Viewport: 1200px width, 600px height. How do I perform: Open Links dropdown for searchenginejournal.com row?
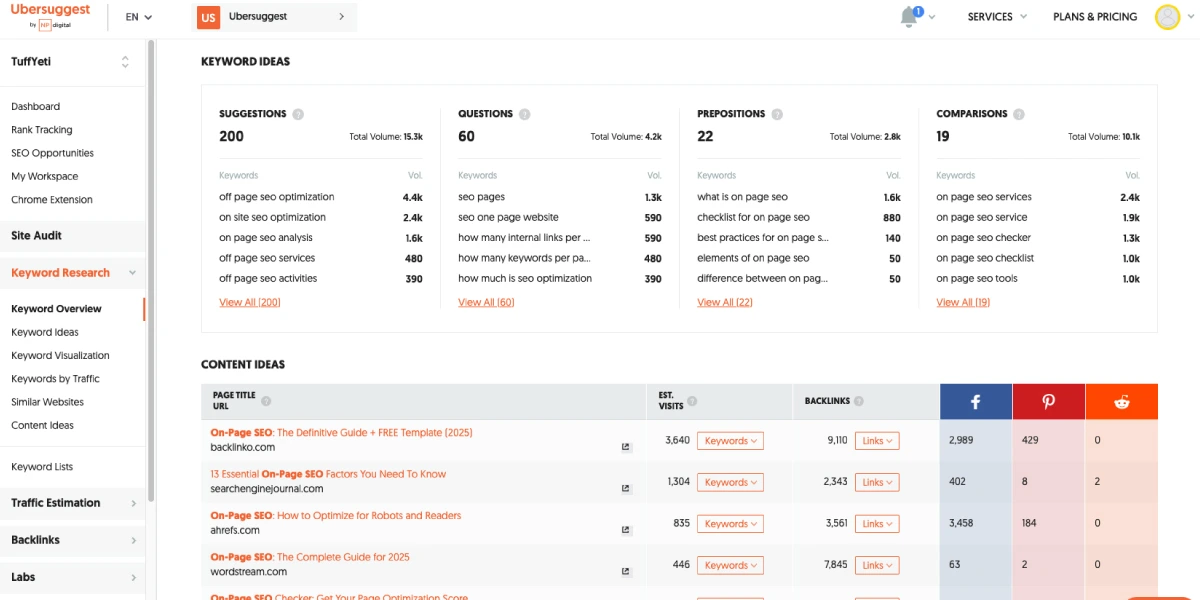pos(877,482)
